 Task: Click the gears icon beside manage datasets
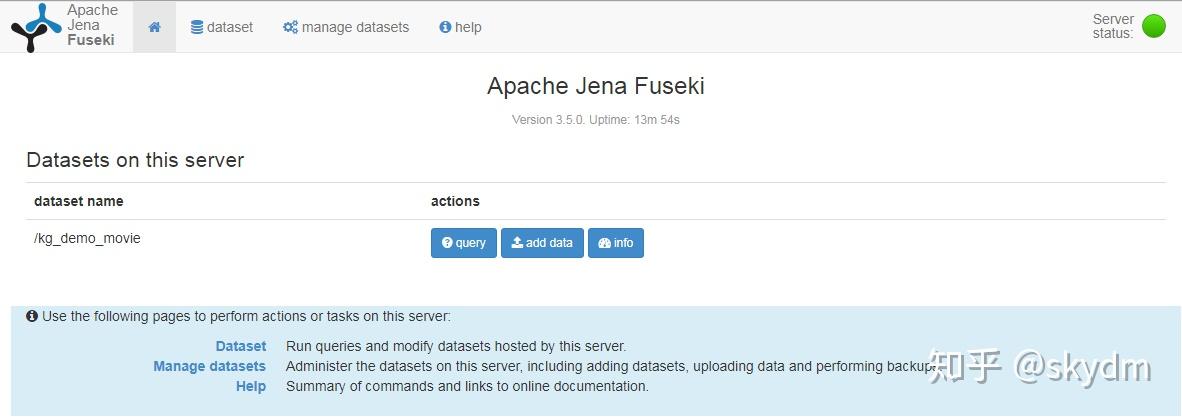290,27
